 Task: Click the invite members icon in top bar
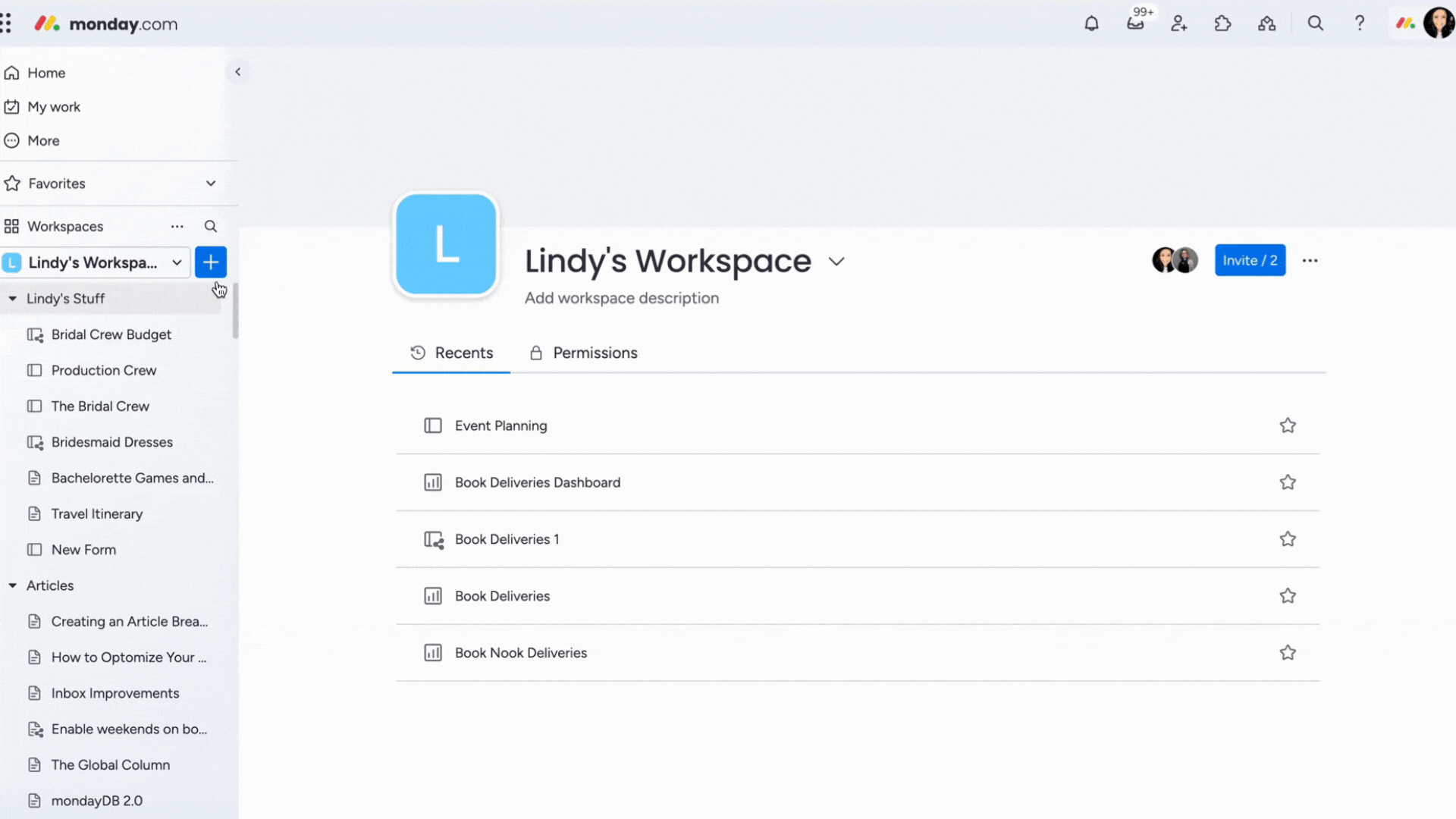click(x=1178, y=24)
